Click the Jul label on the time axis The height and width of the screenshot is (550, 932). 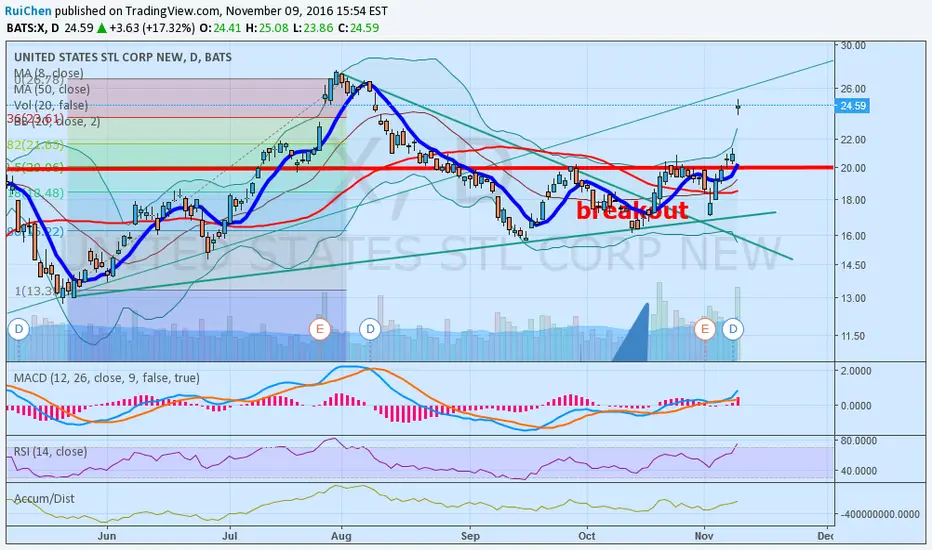[229, 536]
